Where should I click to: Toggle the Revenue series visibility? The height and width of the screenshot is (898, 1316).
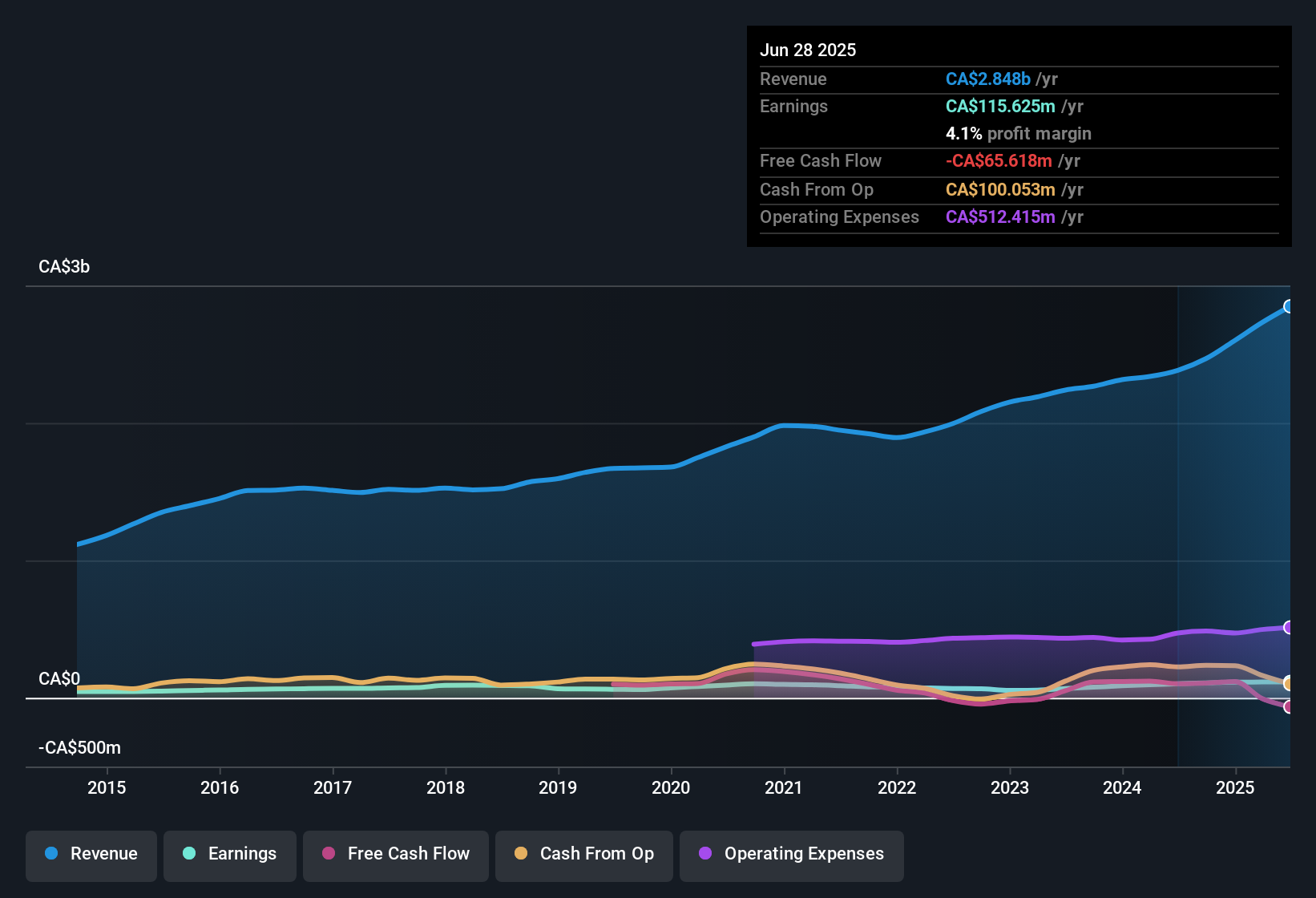pyautogui.click(x=91, y=854)
